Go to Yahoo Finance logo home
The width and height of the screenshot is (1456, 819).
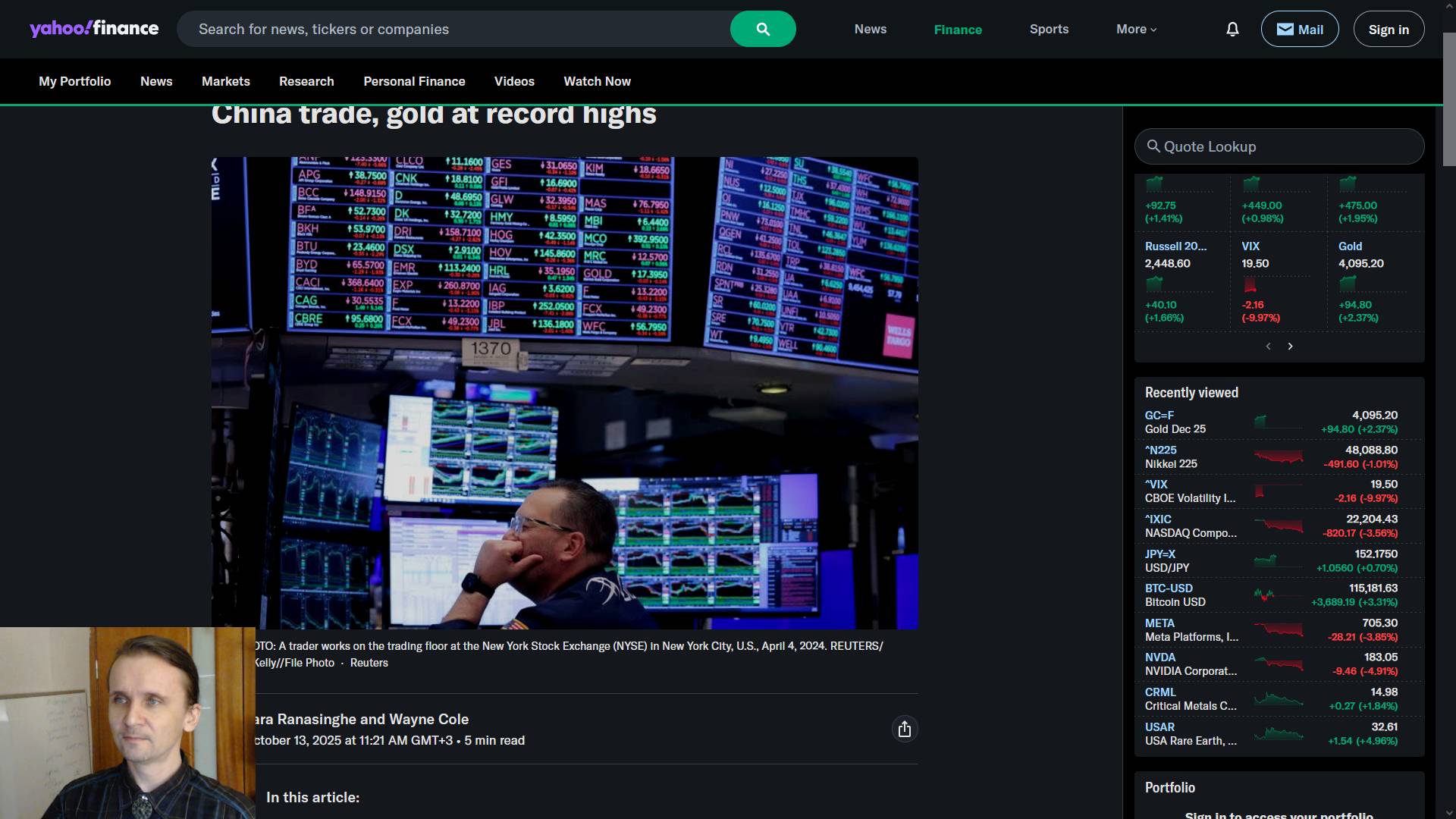(x=94, y=29)
